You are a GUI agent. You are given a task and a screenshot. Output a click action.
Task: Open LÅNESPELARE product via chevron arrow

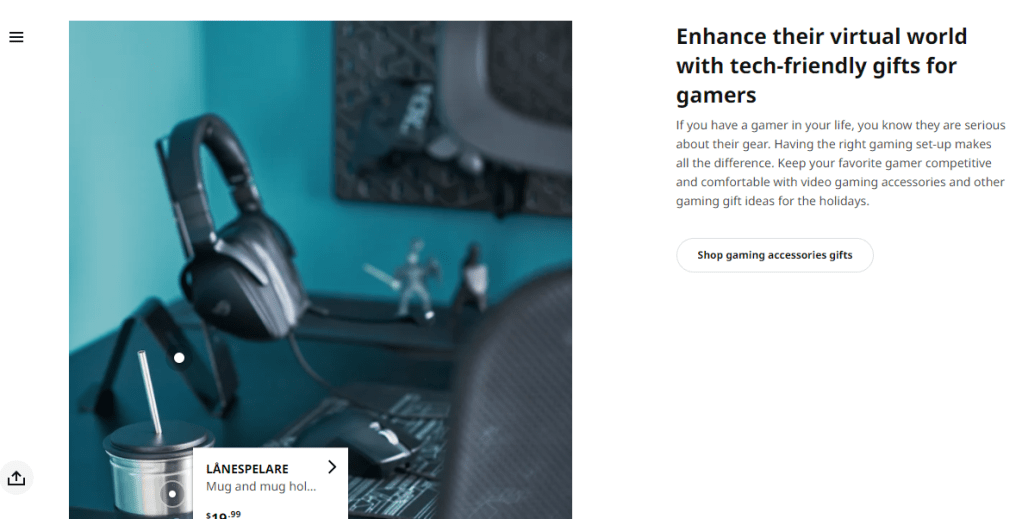[332, 467]
